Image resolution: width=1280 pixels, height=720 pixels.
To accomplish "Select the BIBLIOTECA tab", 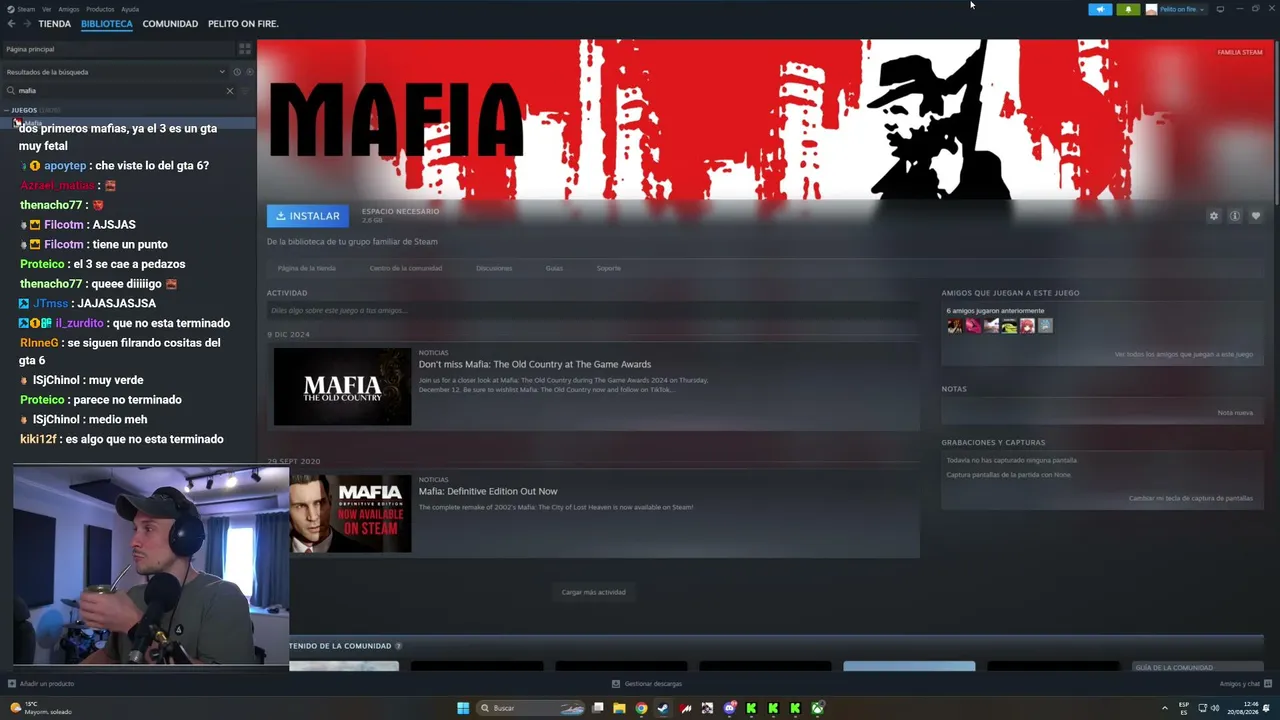I will coord(107,23).
